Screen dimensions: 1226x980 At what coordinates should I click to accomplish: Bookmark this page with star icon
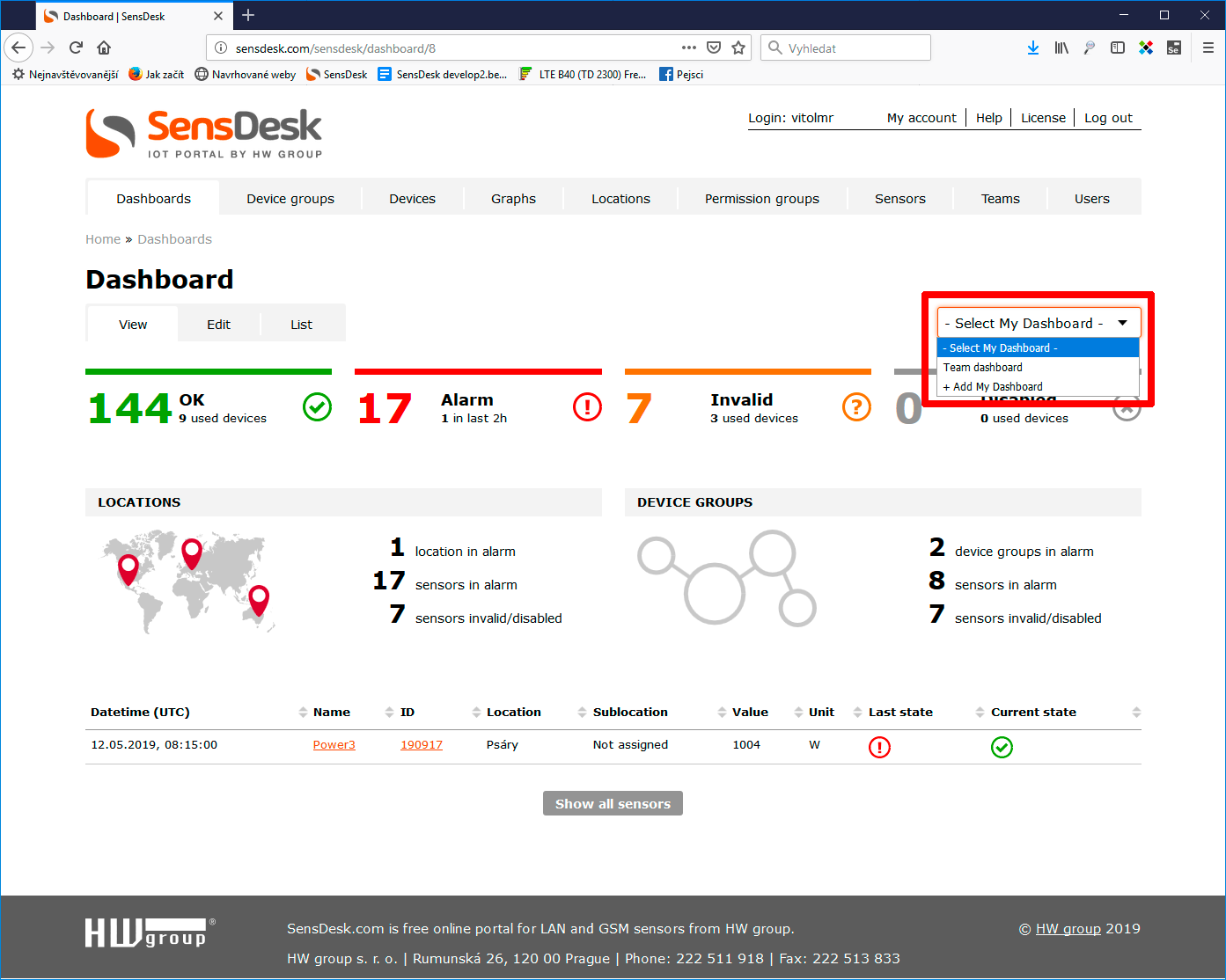pos(738,48)
